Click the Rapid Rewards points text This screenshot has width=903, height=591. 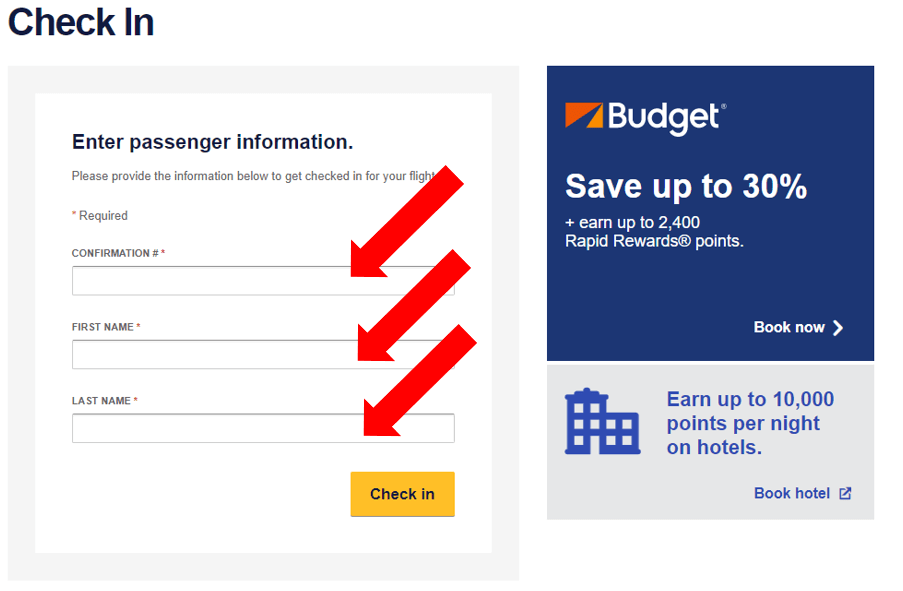[x=654, y=241]
